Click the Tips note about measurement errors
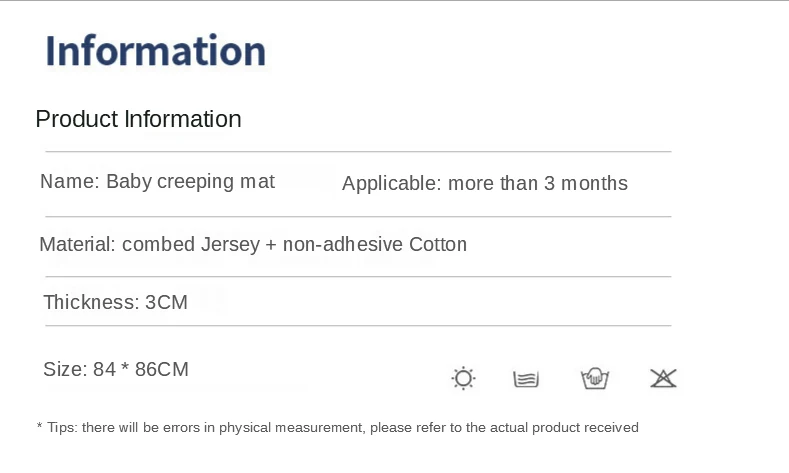The image size is (789, 473). 337,428
